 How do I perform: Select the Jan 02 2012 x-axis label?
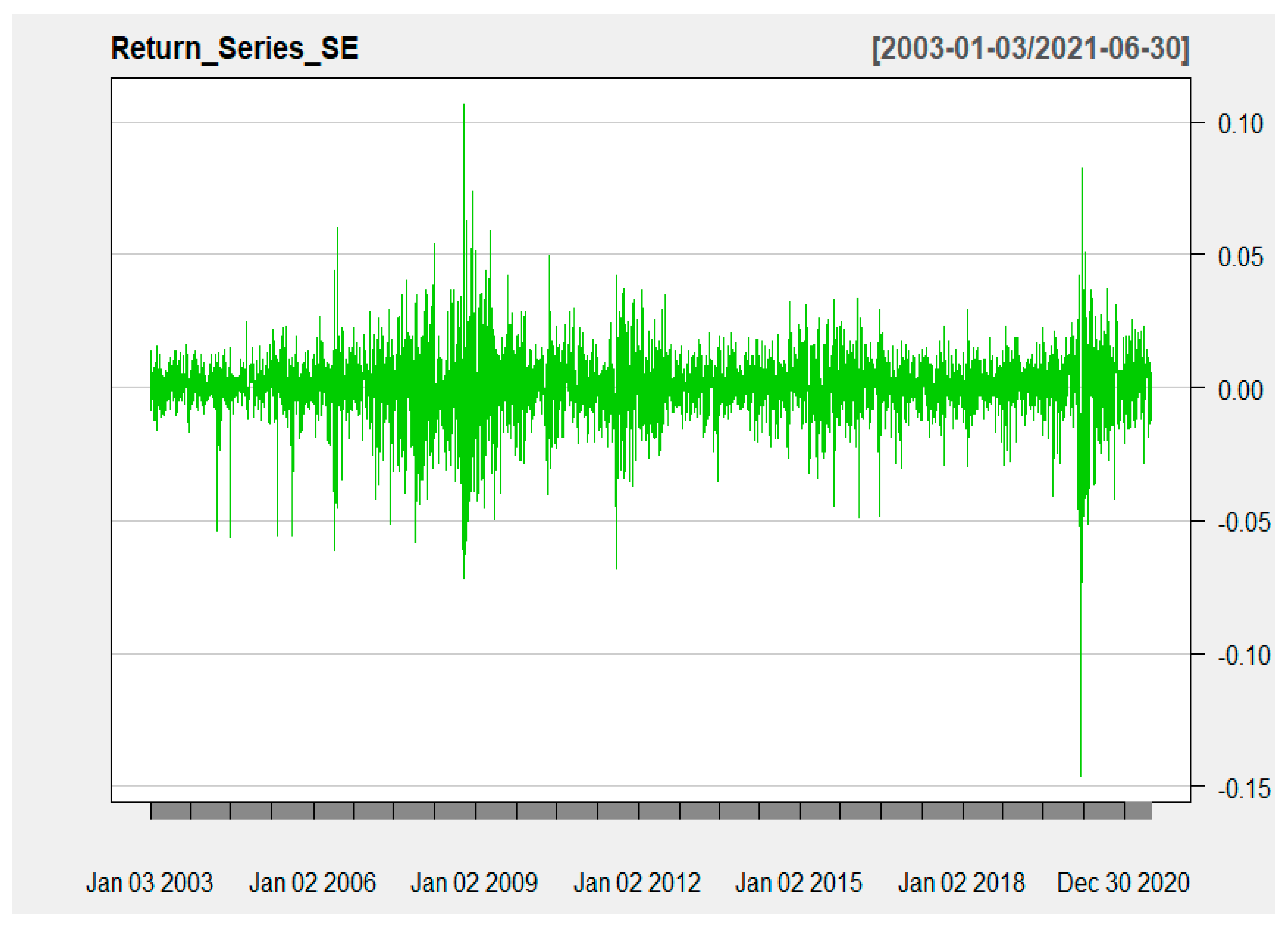click(637, 883)
